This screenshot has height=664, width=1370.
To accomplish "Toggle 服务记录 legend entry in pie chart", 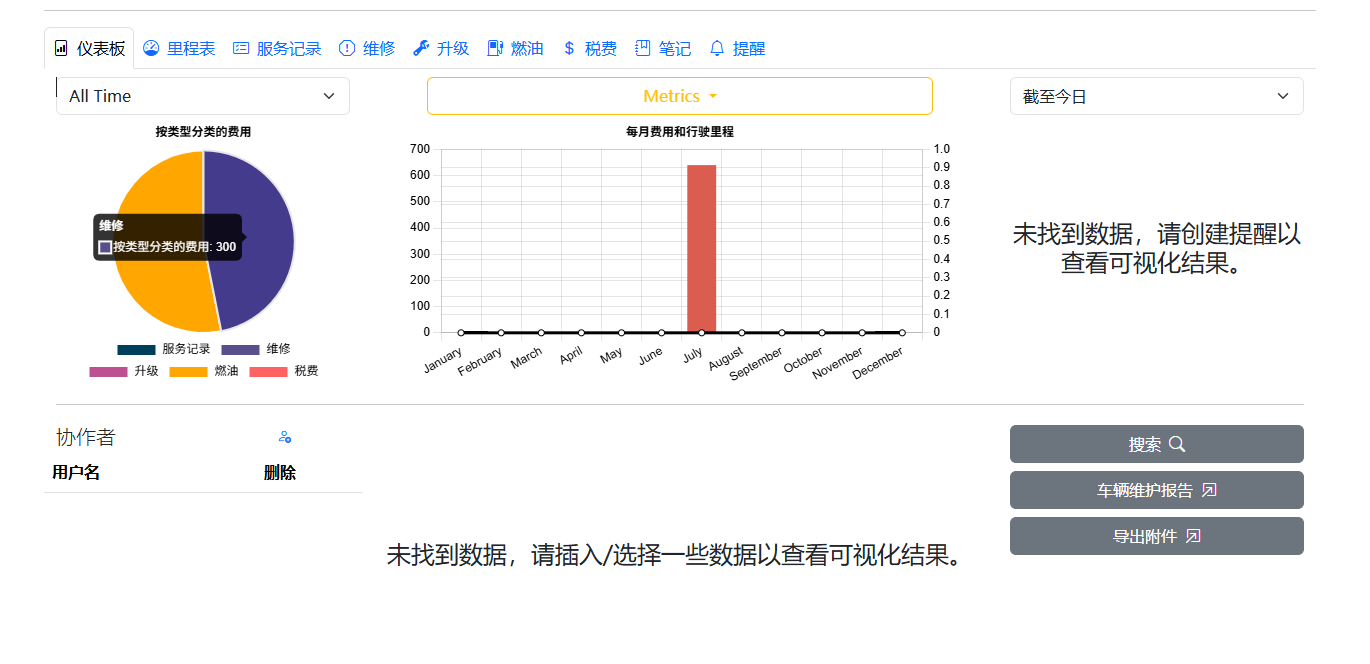I will tap(164, 349).
